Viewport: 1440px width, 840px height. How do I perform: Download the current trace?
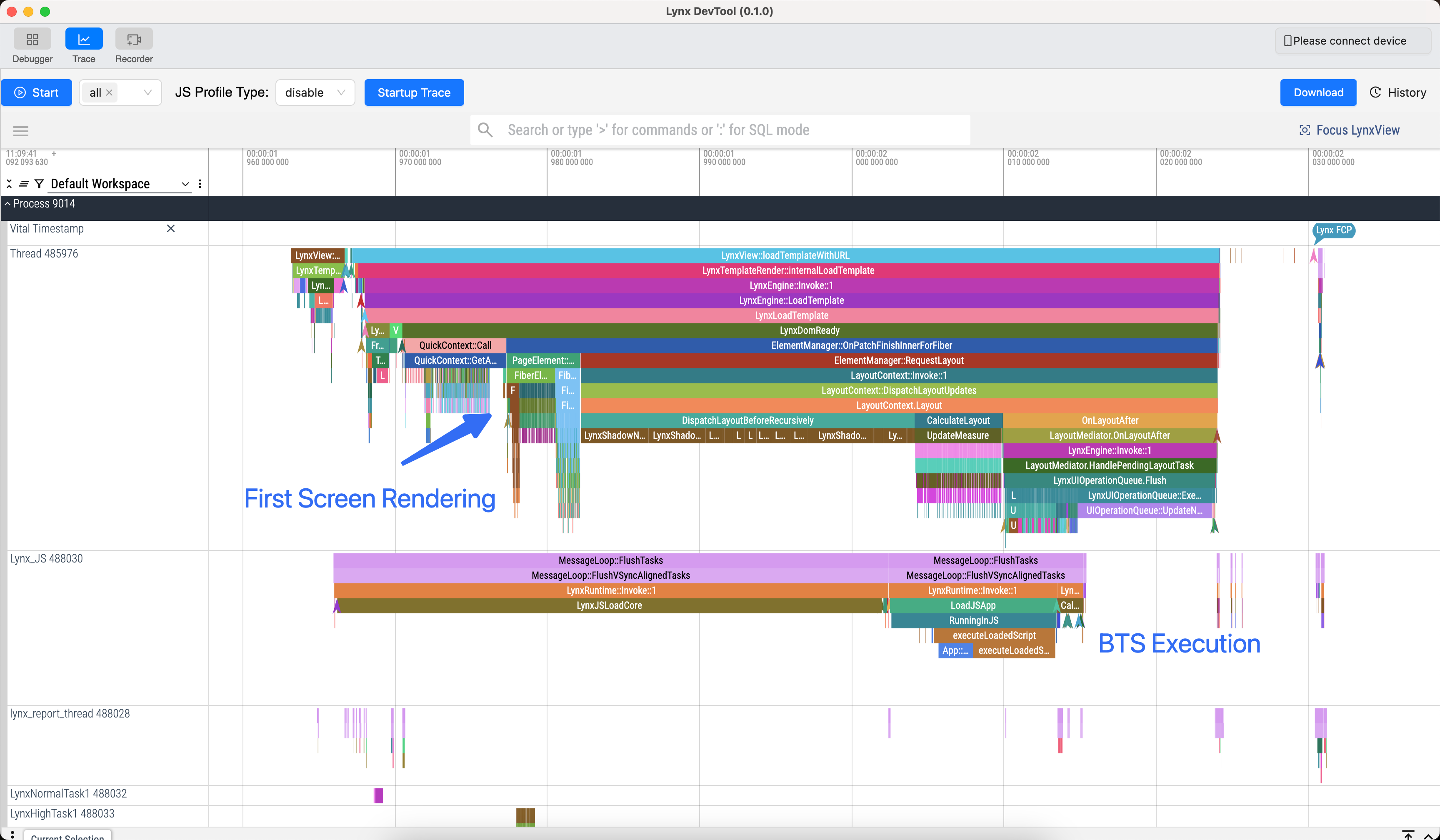coord(1318,92)
